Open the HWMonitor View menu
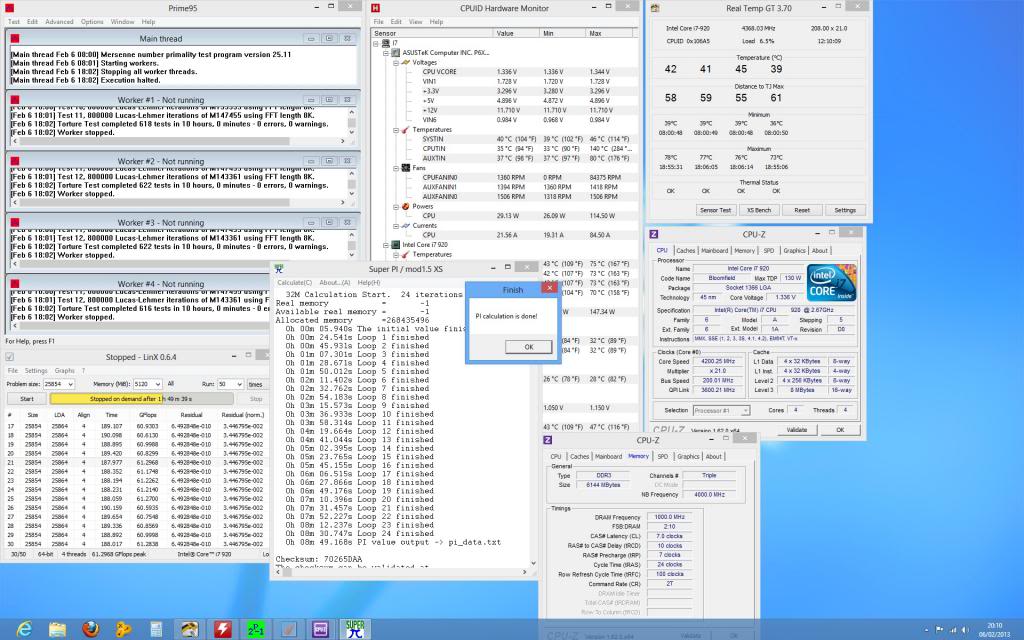 [x=415, y=22]
